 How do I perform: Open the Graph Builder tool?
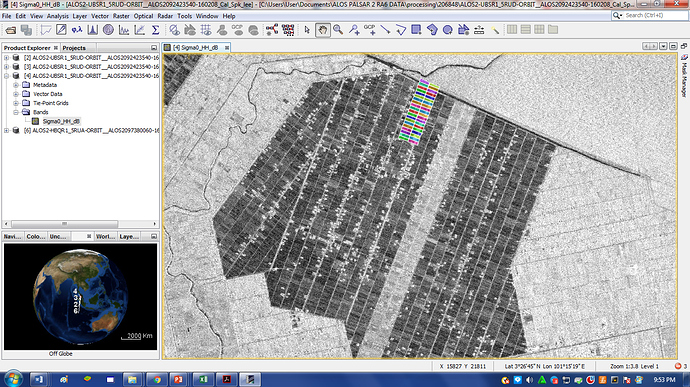pyautogui.click(x=272, y=30)
